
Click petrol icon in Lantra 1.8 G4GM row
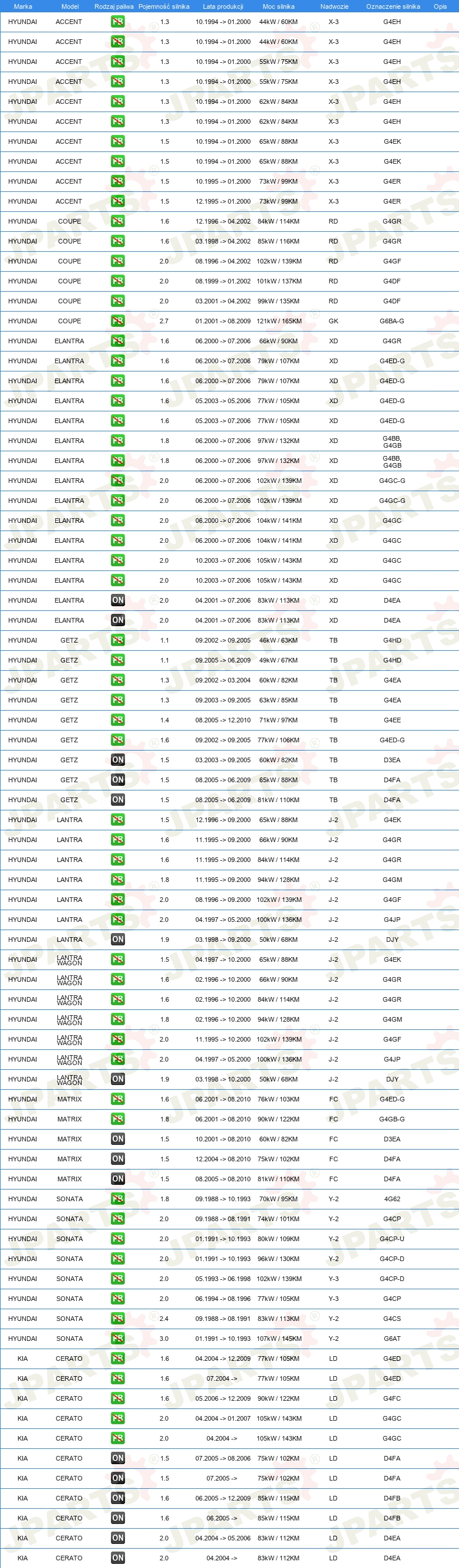pos(117,880)
